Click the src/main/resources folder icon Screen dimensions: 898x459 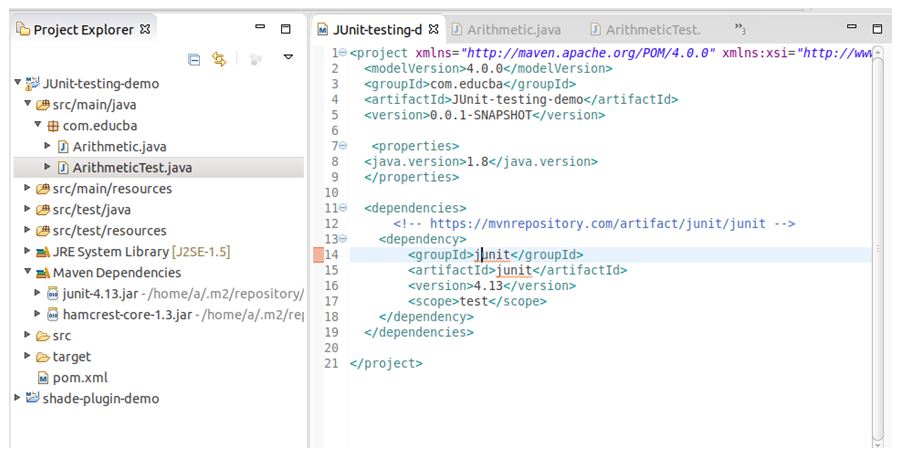point(42,189)
